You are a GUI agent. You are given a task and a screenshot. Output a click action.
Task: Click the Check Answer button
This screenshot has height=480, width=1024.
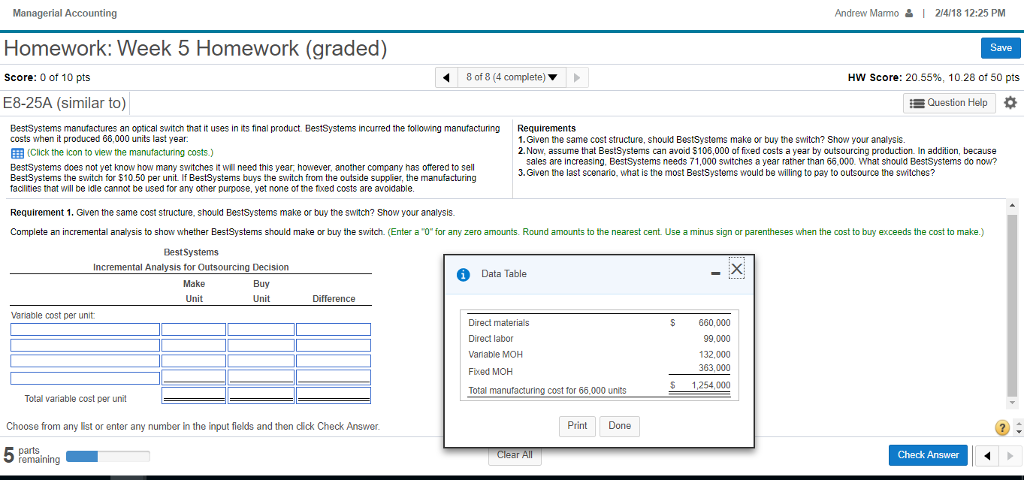928,455
